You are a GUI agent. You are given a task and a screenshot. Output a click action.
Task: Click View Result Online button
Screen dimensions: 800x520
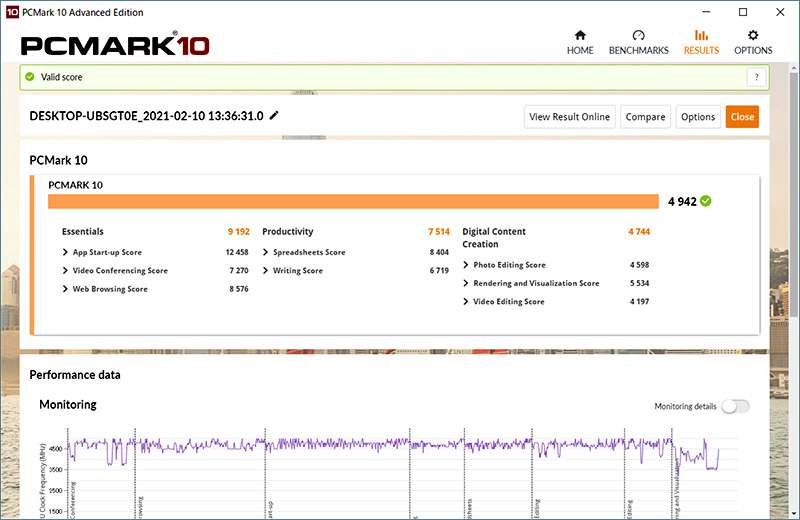tap(569, 117)
